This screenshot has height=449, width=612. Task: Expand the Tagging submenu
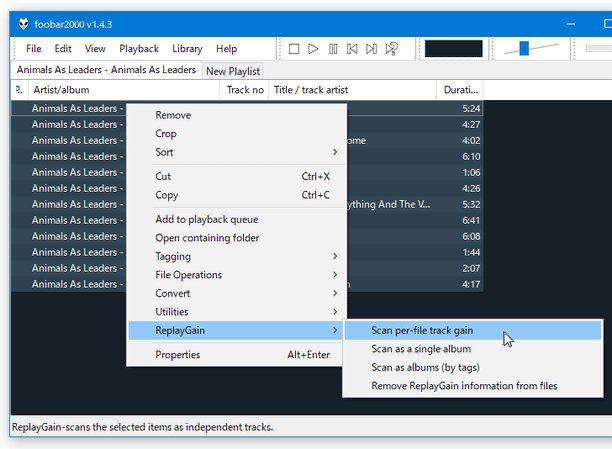tap(237, 256)
